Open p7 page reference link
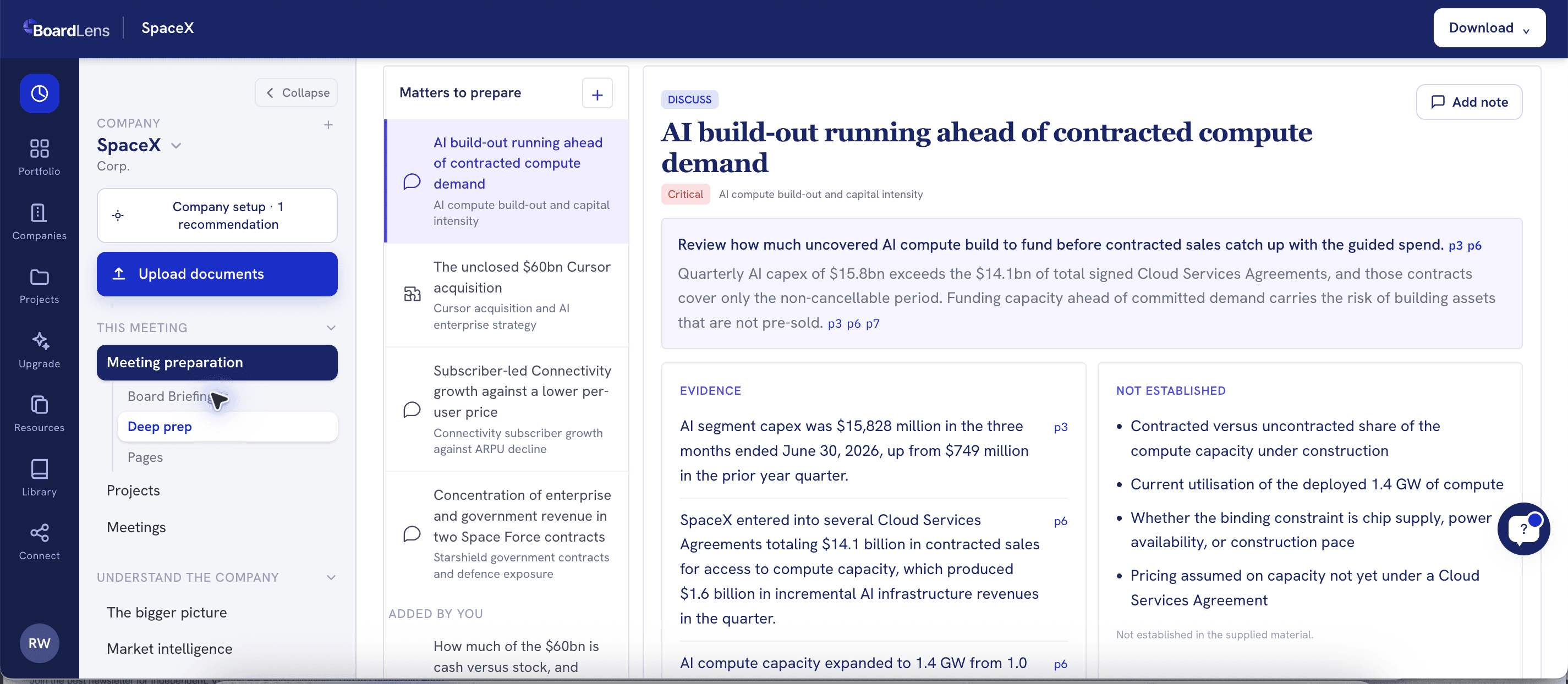 click(872, 324)
